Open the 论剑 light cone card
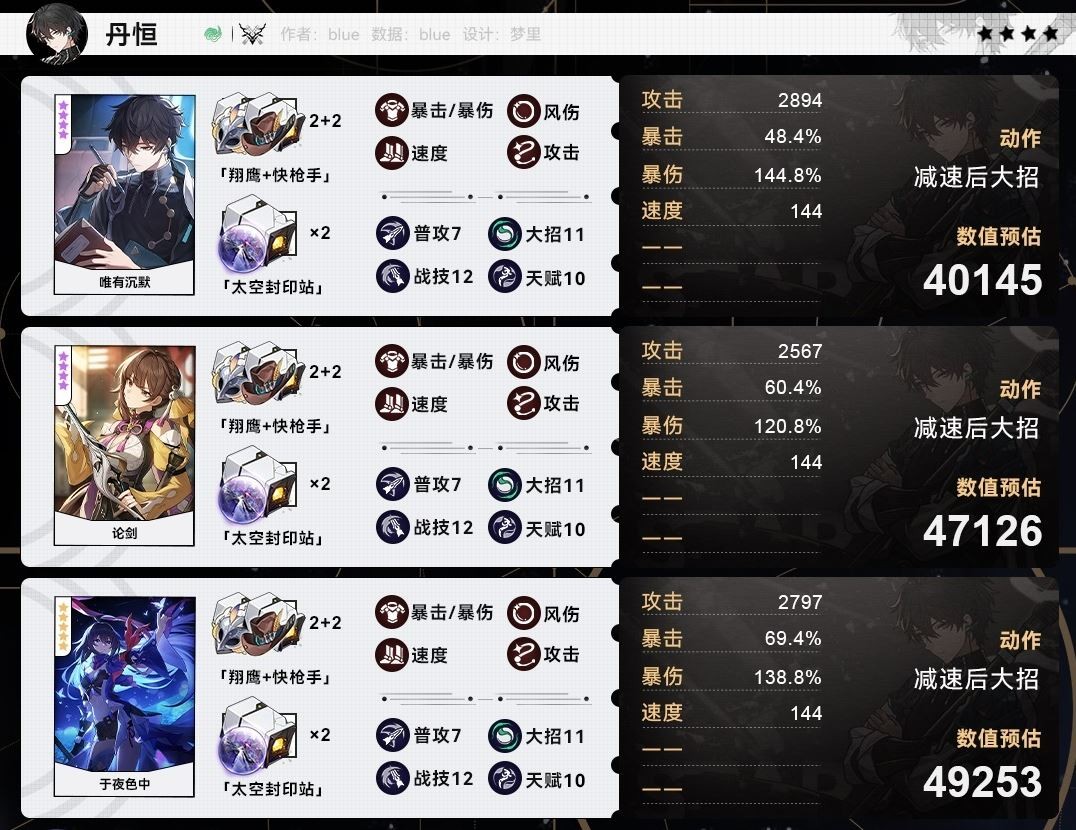Screen dimensions: 1076x830 [x=124, y=446]
